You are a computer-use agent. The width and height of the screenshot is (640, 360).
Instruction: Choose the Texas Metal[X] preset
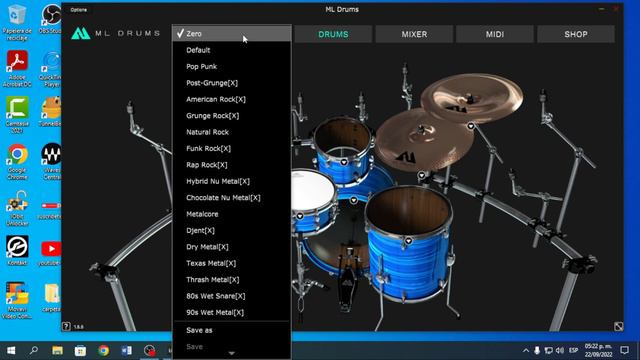[x=231, y=263]
